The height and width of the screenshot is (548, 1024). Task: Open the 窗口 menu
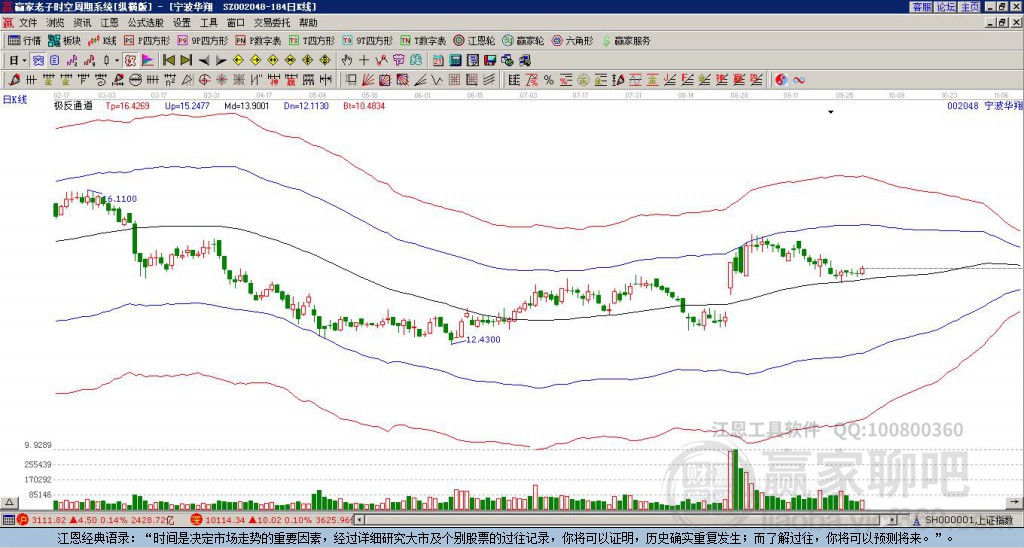[x=236, y=23]
